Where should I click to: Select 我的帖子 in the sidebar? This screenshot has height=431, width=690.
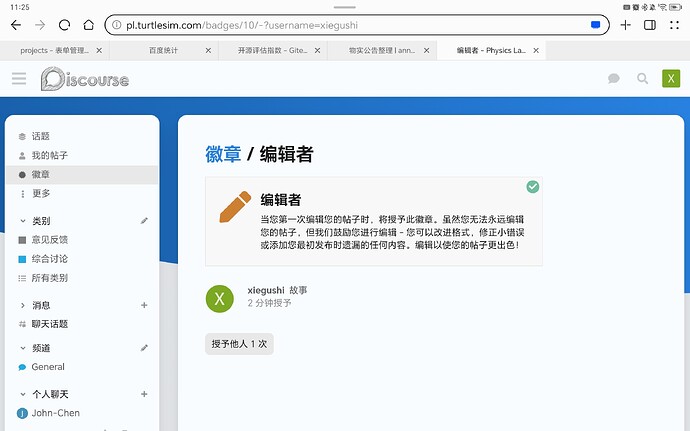tap(49, 155)
